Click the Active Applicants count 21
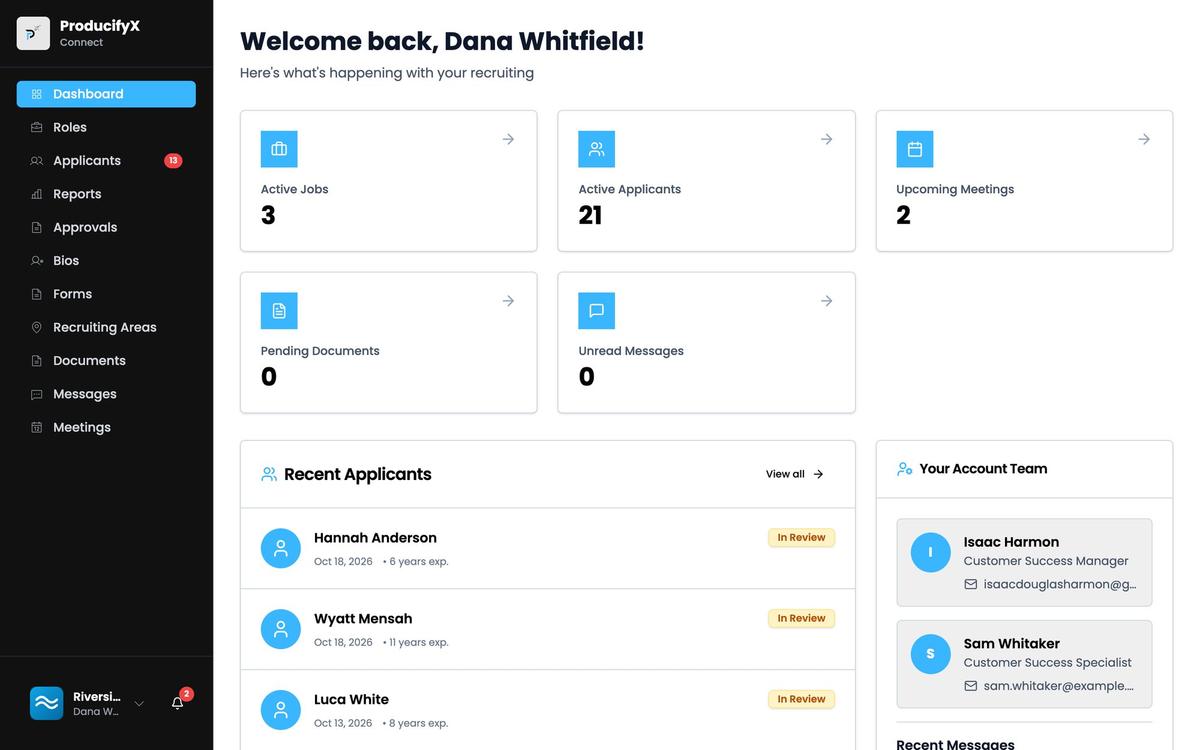The height and width of the screenshot is (750, 1200). (x=590, y=215)
